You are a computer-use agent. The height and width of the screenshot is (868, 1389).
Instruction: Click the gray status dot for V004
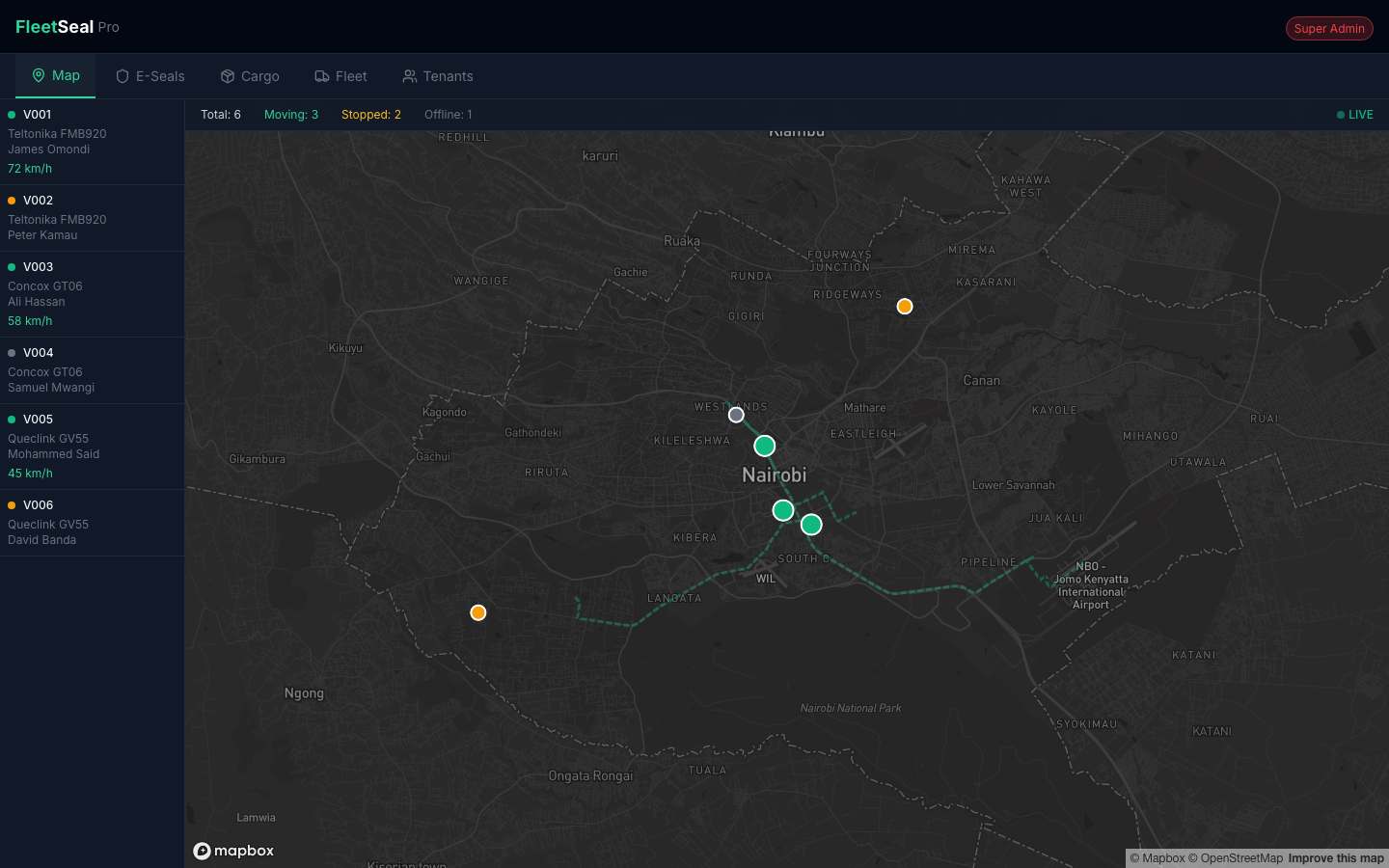pos(12,353)
